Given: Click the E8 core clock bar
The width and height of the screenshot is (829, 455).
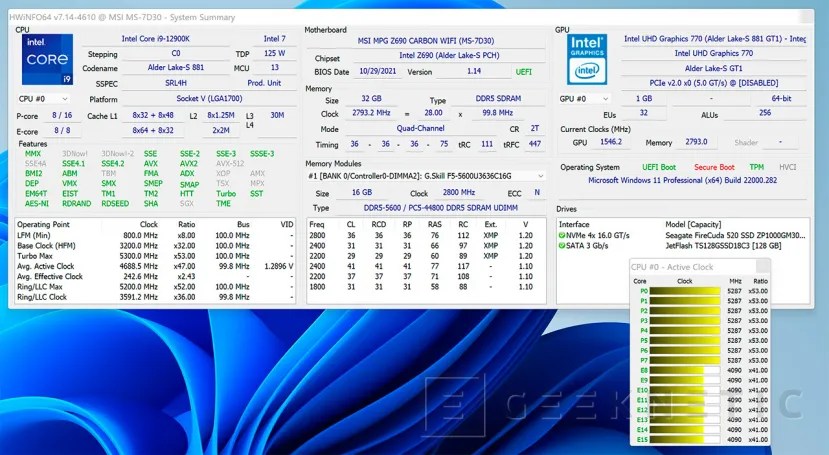Looking at the screenshot, I should 685,370.
